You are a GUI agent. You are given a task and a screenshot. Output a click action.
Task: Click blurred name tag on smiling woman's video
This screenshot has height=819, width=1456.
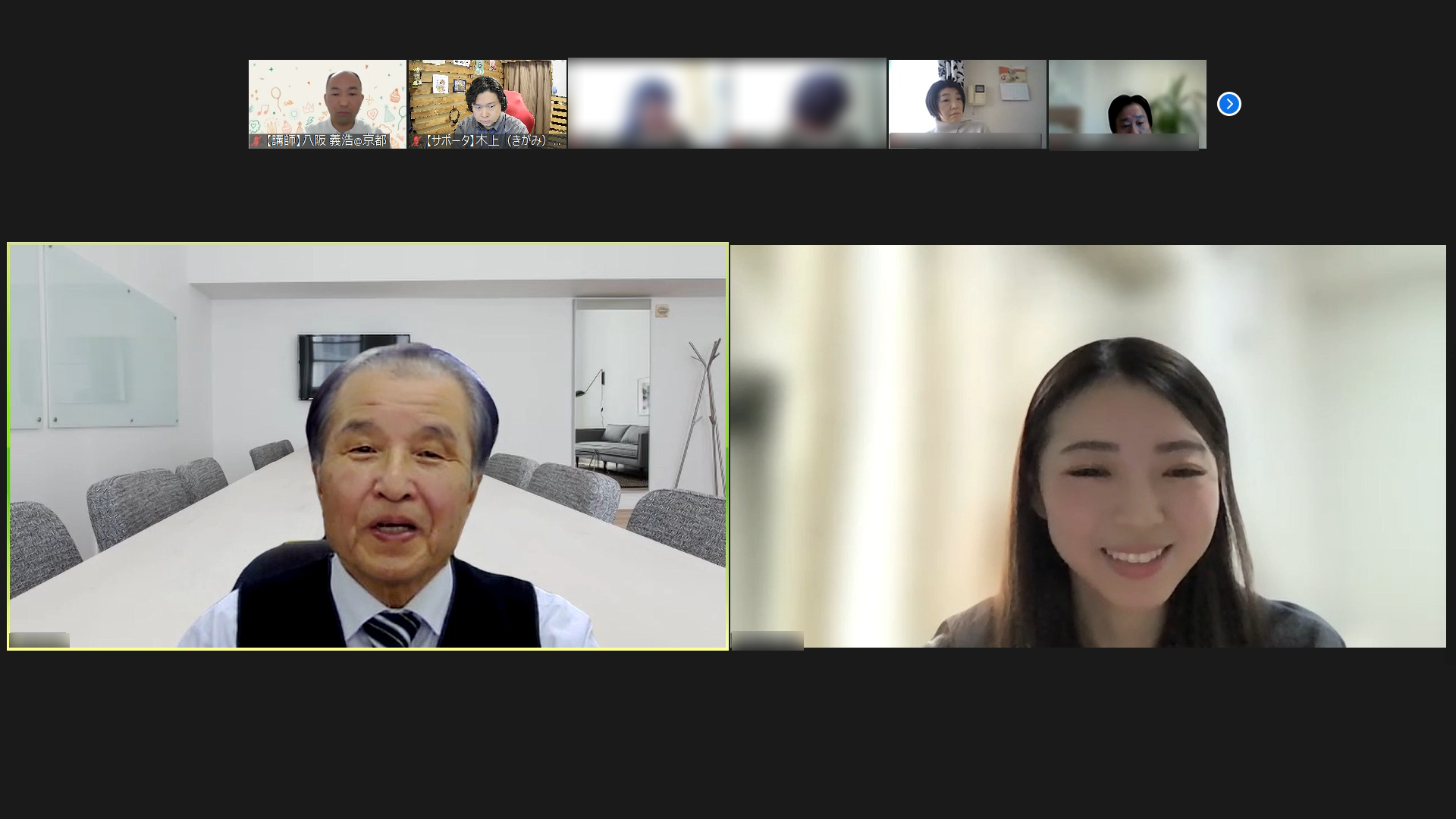tap(767, 640)
